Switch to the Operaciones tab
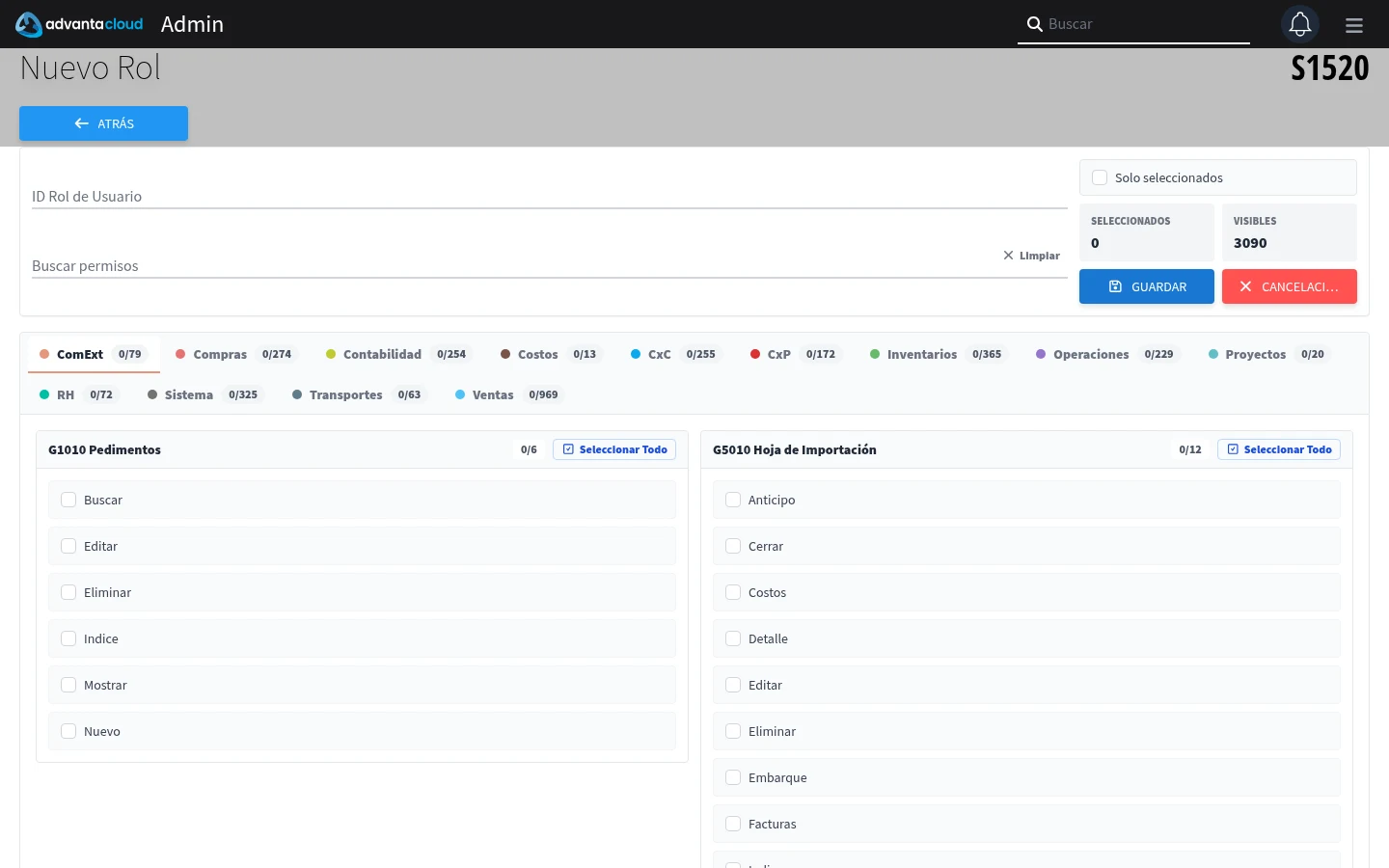The image size is (1389, 868). [1107, 354]
